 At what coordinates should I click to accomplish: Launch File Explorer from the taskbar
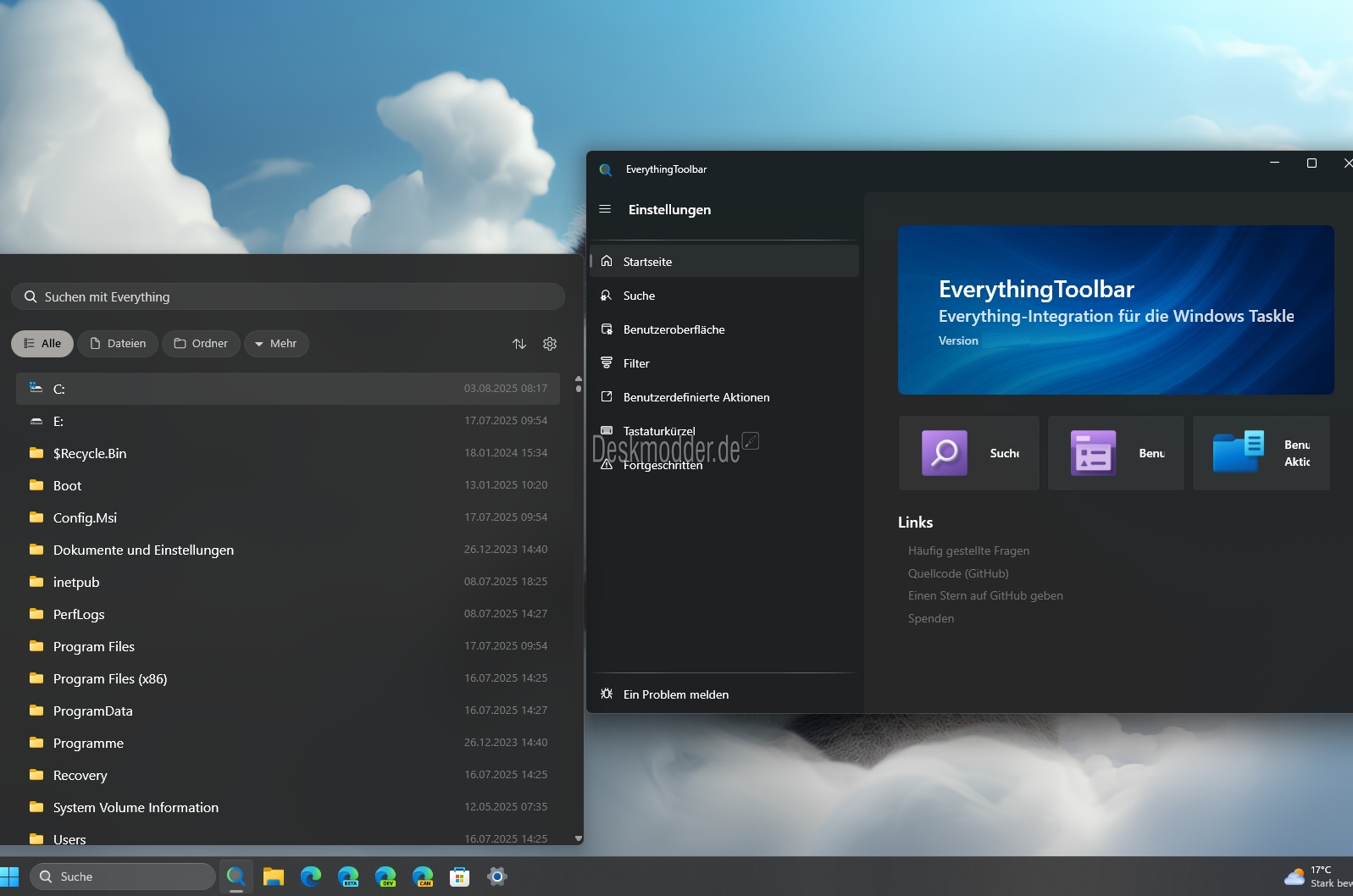[x=274, y=877]
